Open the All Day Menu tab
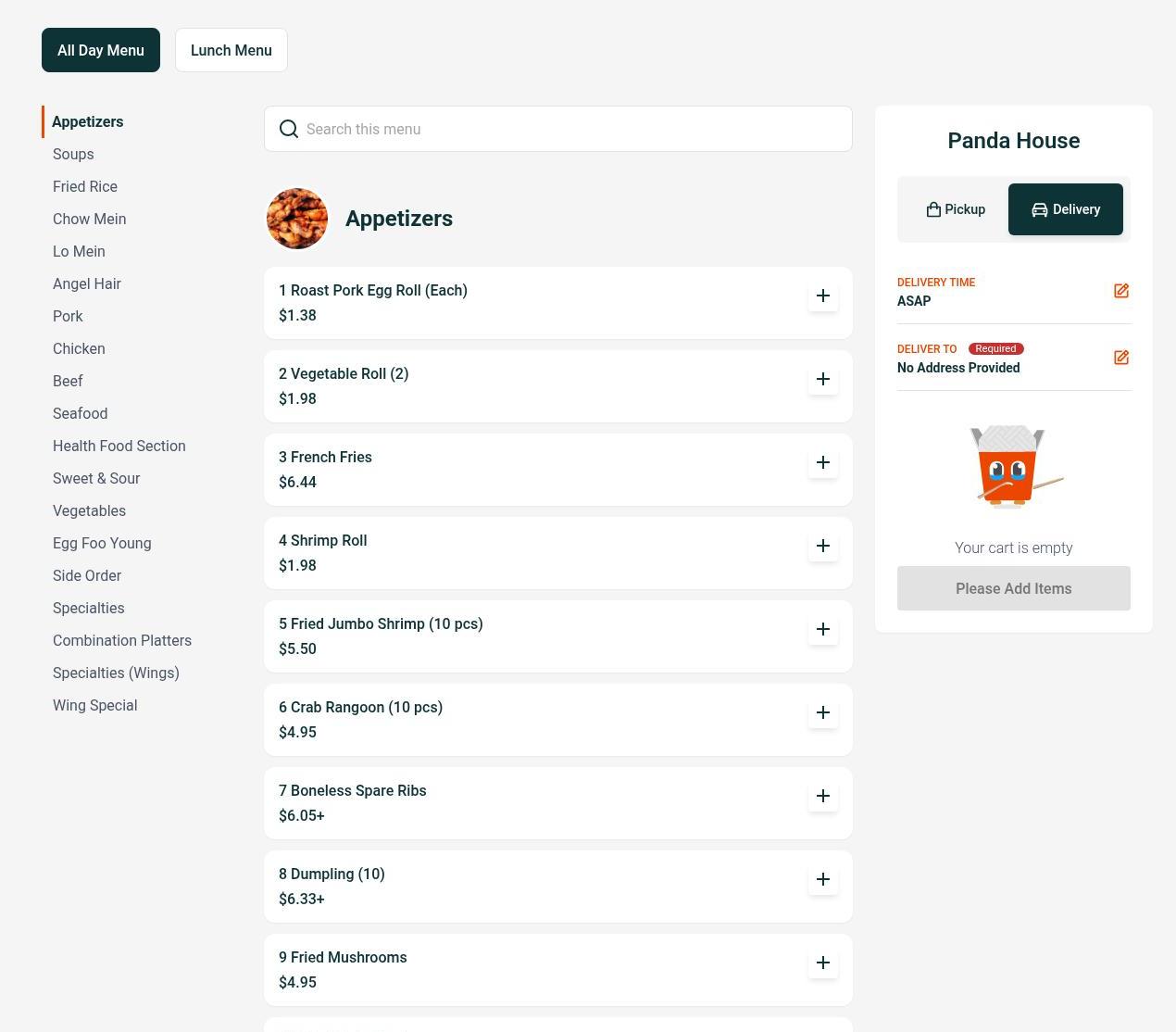 click(x=101, y=50)
